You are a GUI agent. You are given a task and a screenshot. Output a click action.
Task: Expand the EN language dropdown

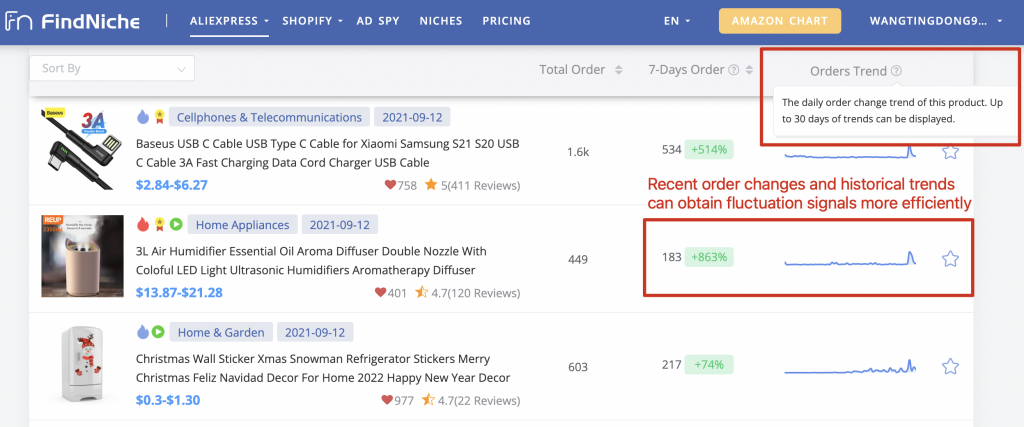click(677, 21)
